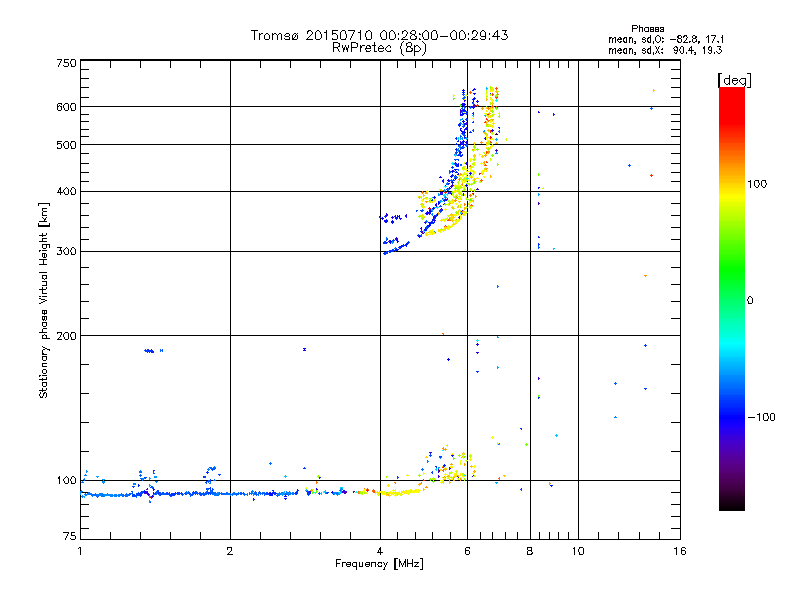
Task: Click the '6' x-axis tick label
Action: [467, 551]
